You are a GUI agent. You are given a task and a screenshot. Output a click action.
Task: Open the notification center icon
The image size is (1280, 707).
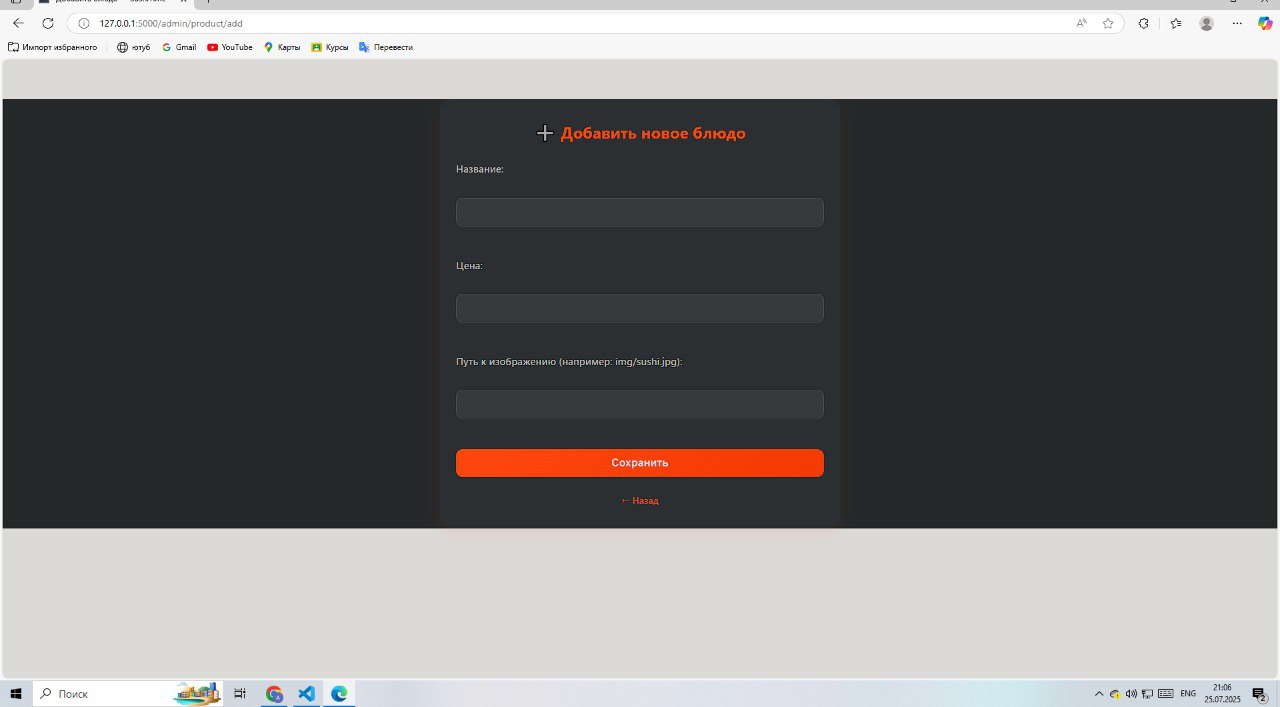tap(1260, 694)
